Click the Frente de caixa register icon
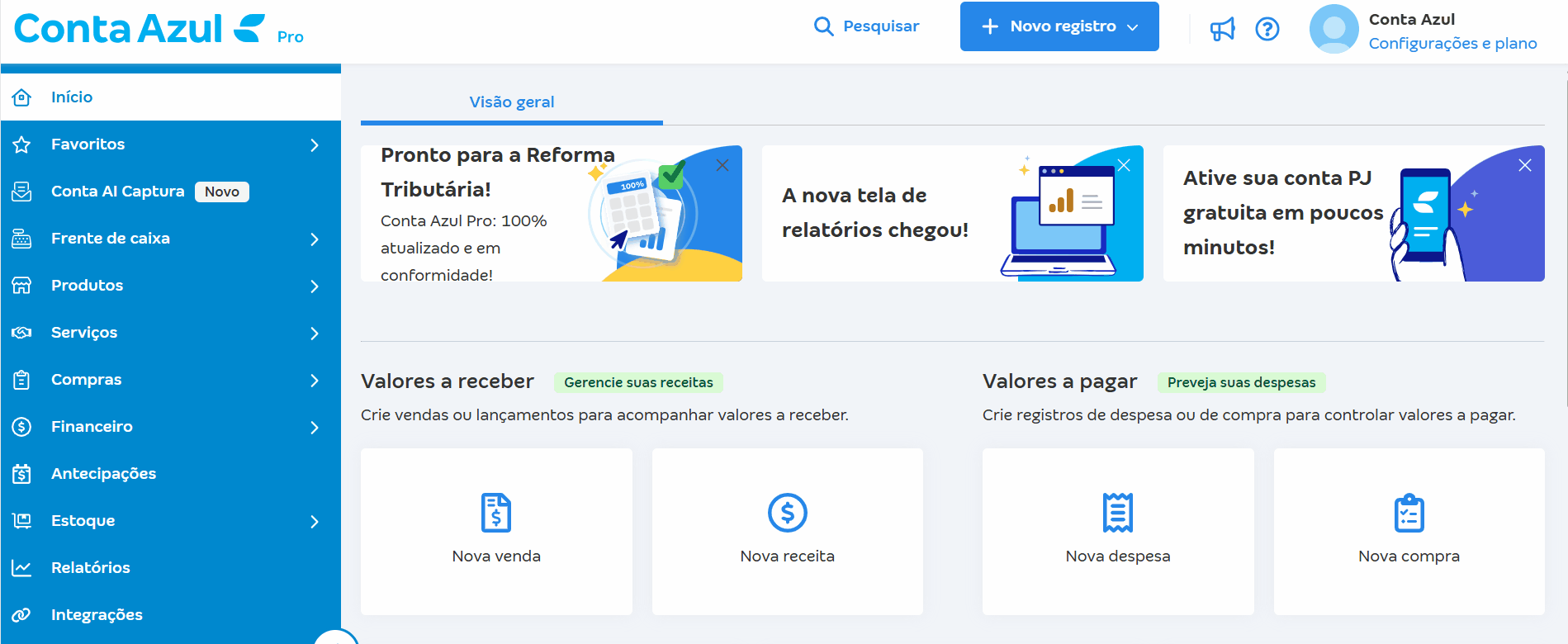The width and height of the screenshot is (1568, 644). coord(21,239)
